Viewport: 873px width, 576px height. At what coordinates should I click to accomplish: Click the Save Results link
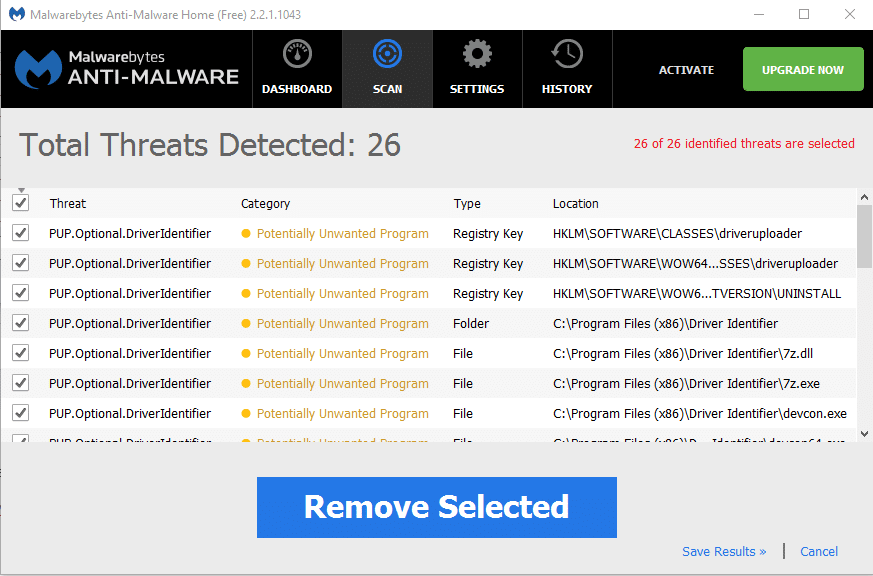tap(724, 552)
